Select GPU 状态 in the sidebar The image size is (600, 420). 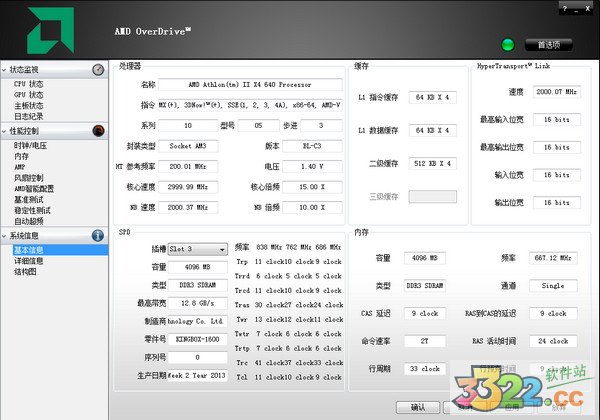[29, 94]
